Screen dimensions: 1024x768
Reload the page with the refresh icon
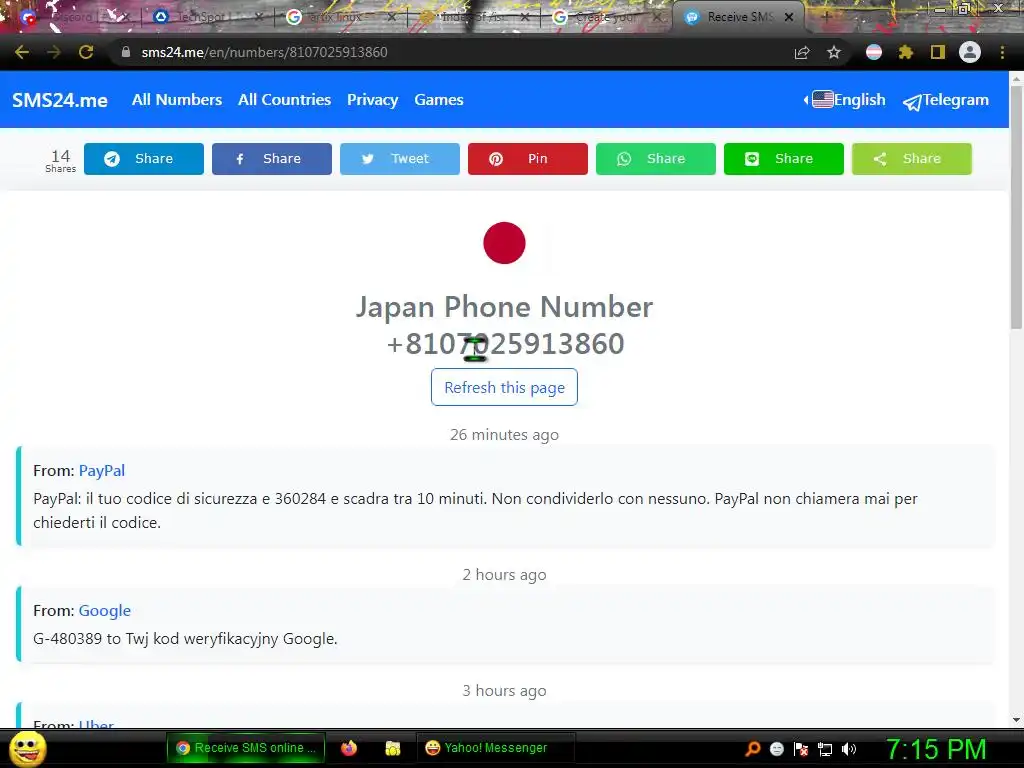[86, 52]
